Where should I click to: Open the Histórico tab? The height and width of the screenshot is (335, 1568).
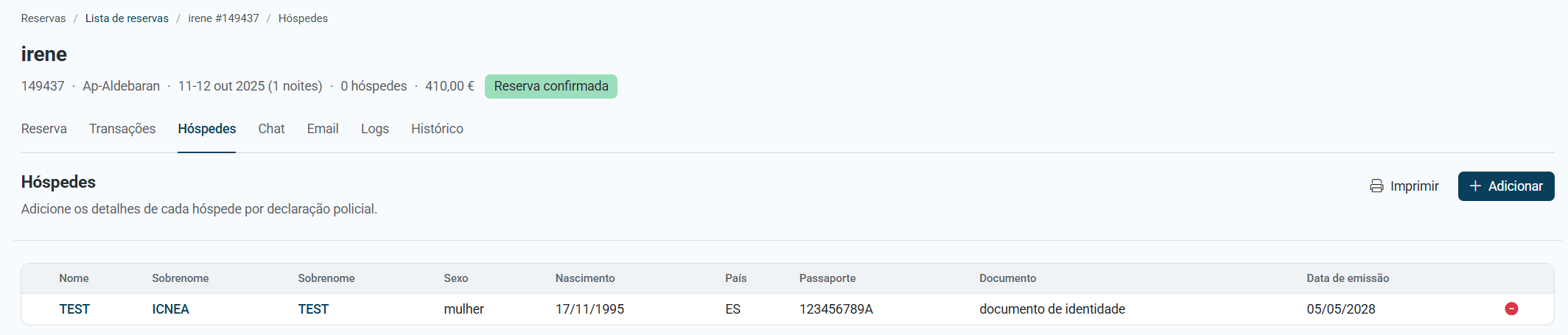click(x=437, y=129)
